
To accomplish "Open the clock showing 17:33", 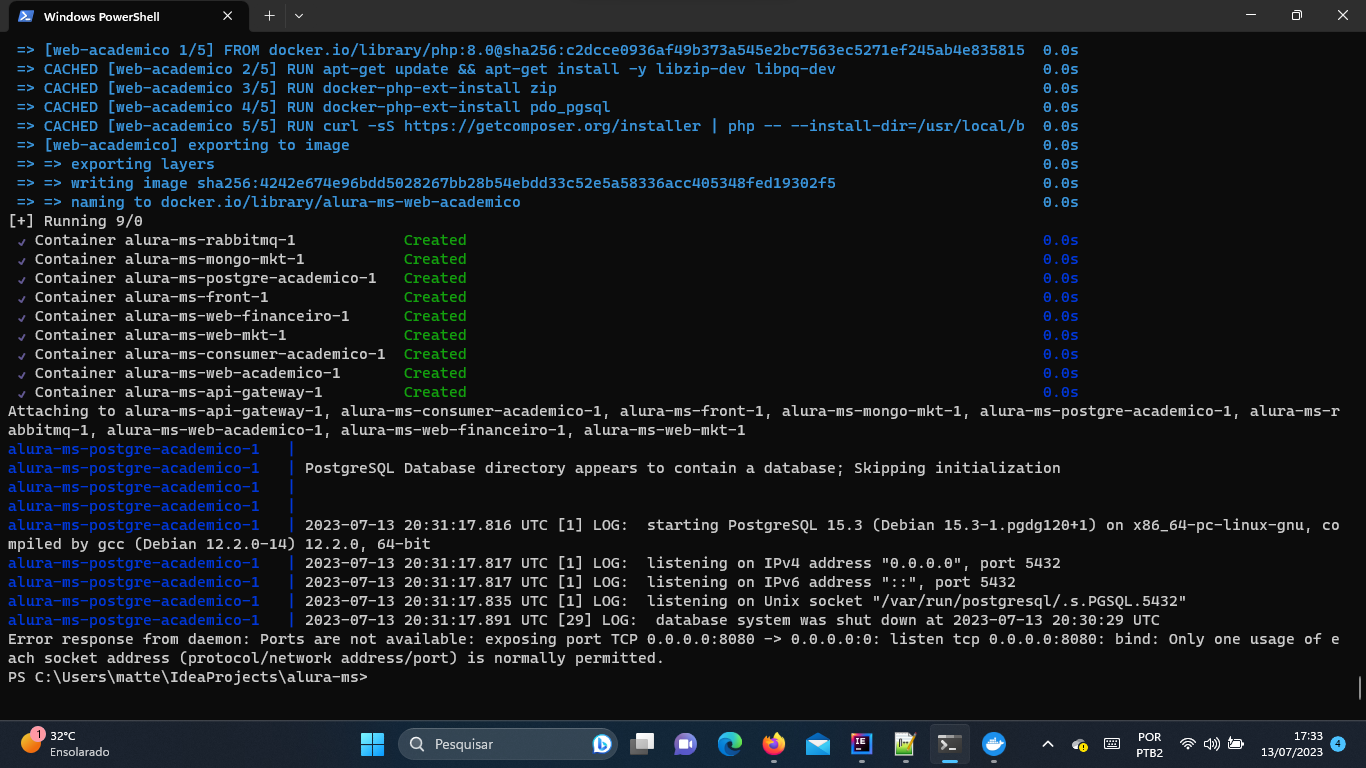I will [x=1292, y=744].
